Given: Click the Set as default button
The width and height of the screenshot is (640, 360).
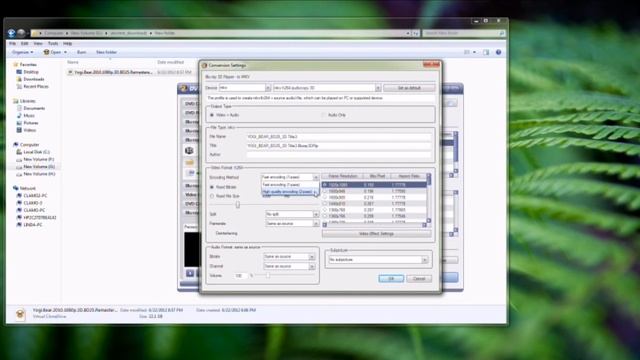Looking at the screenshot, I should (409, 88).
